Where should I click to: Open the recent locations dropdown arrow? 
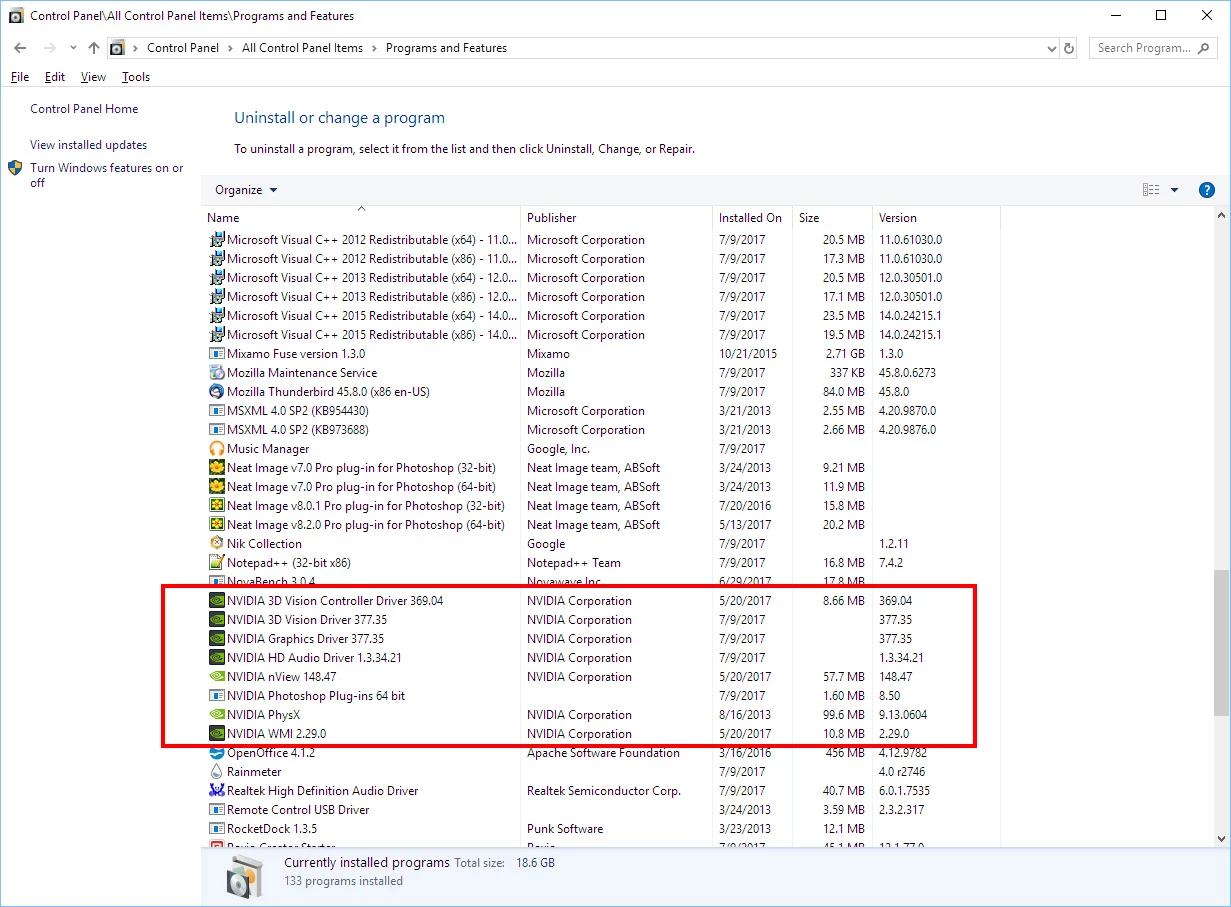tap(73, 48)
